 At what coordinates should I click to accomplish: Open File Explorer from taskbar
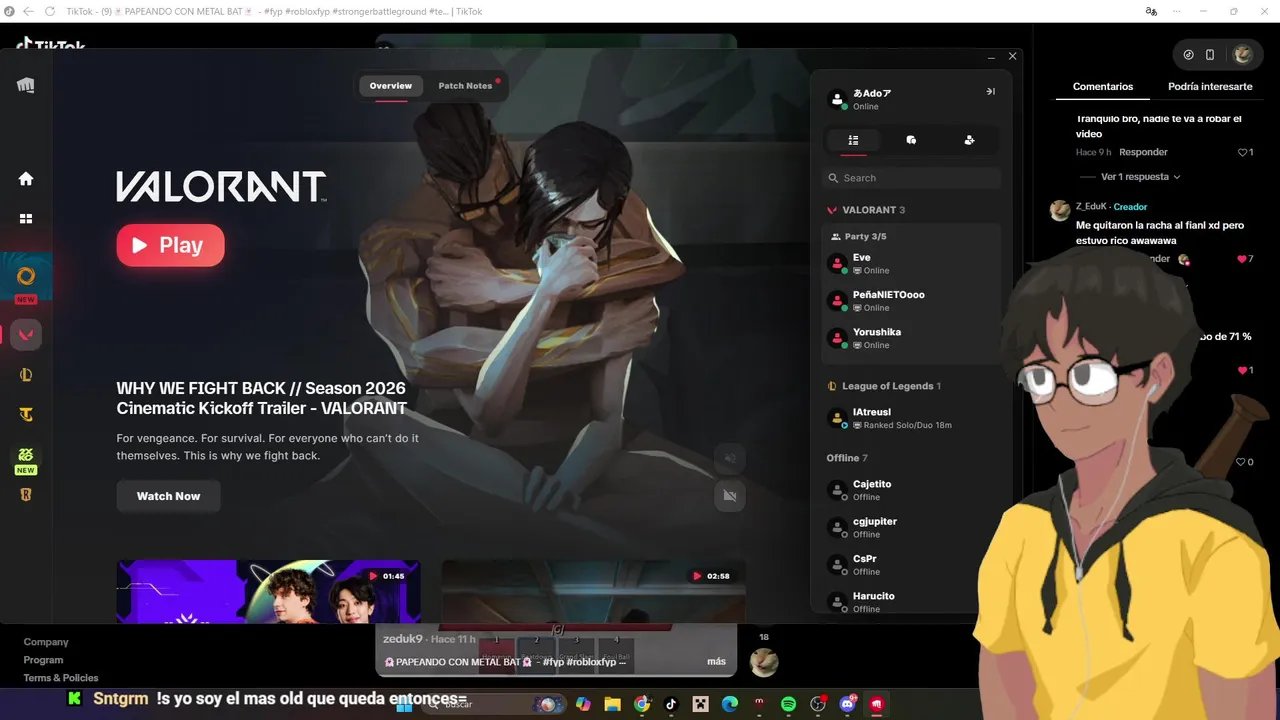click(612, 705)
